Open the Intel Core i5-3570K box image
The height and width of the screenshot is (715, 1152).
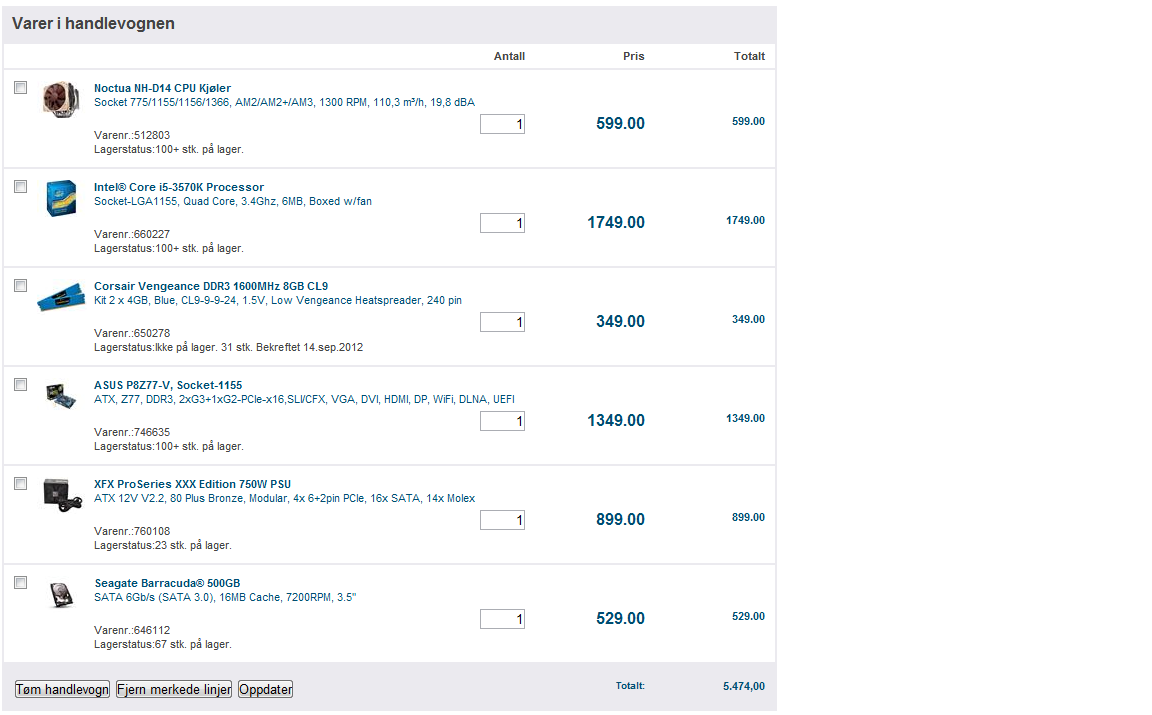pyautogui.click(x=61, y=198)
